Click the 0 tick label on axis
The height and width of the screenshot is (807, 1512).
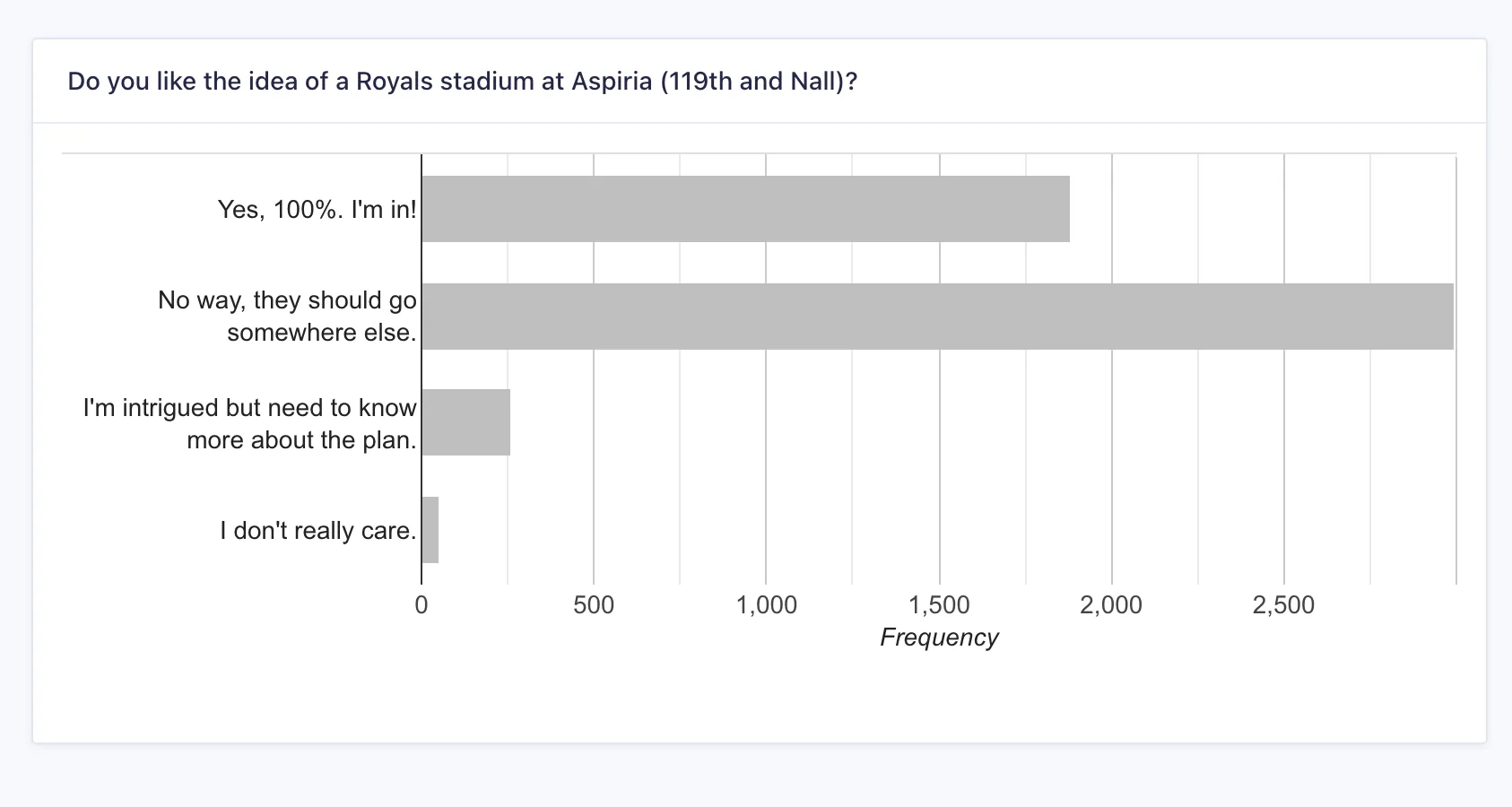(421, 605)
